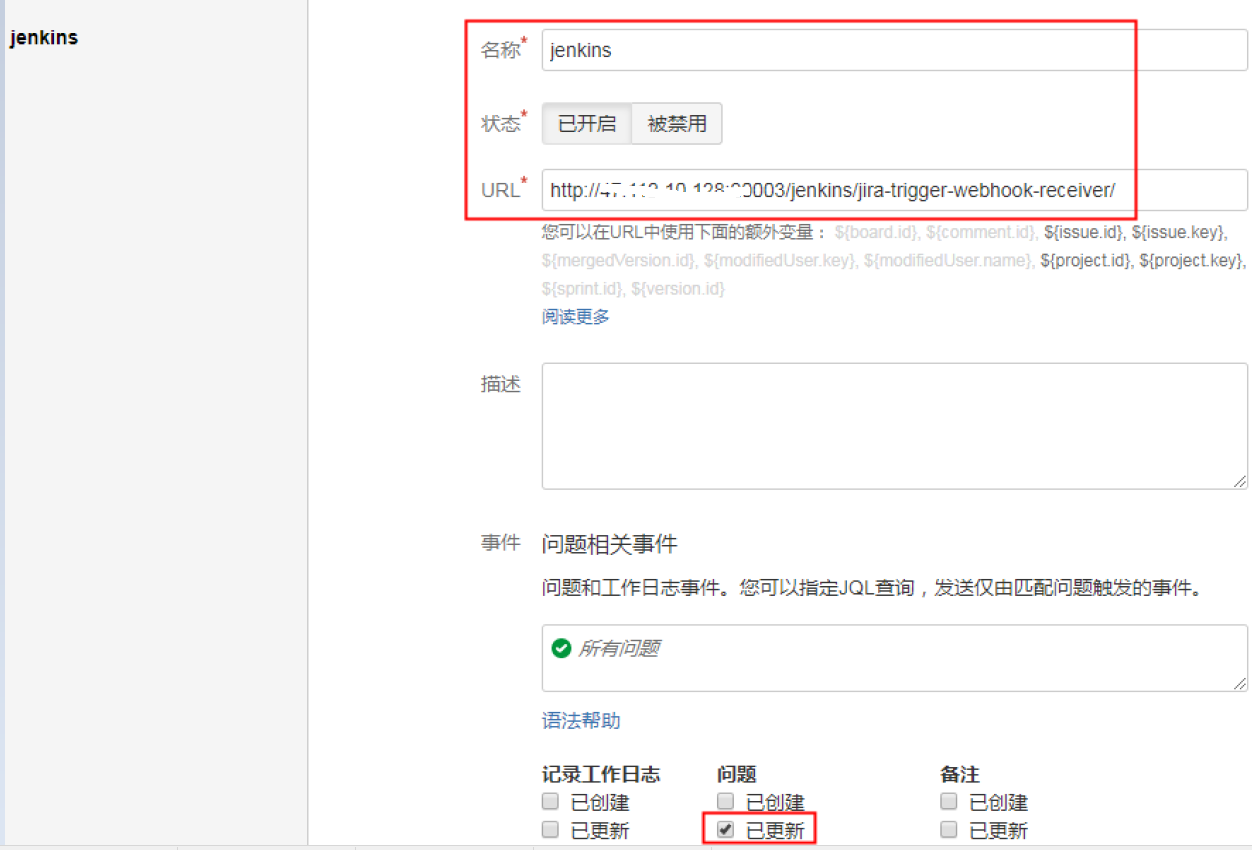Screen dimensions: 1252x850
Task: Check 已更新 under 记录工作日志
Action: coord(550,829)
